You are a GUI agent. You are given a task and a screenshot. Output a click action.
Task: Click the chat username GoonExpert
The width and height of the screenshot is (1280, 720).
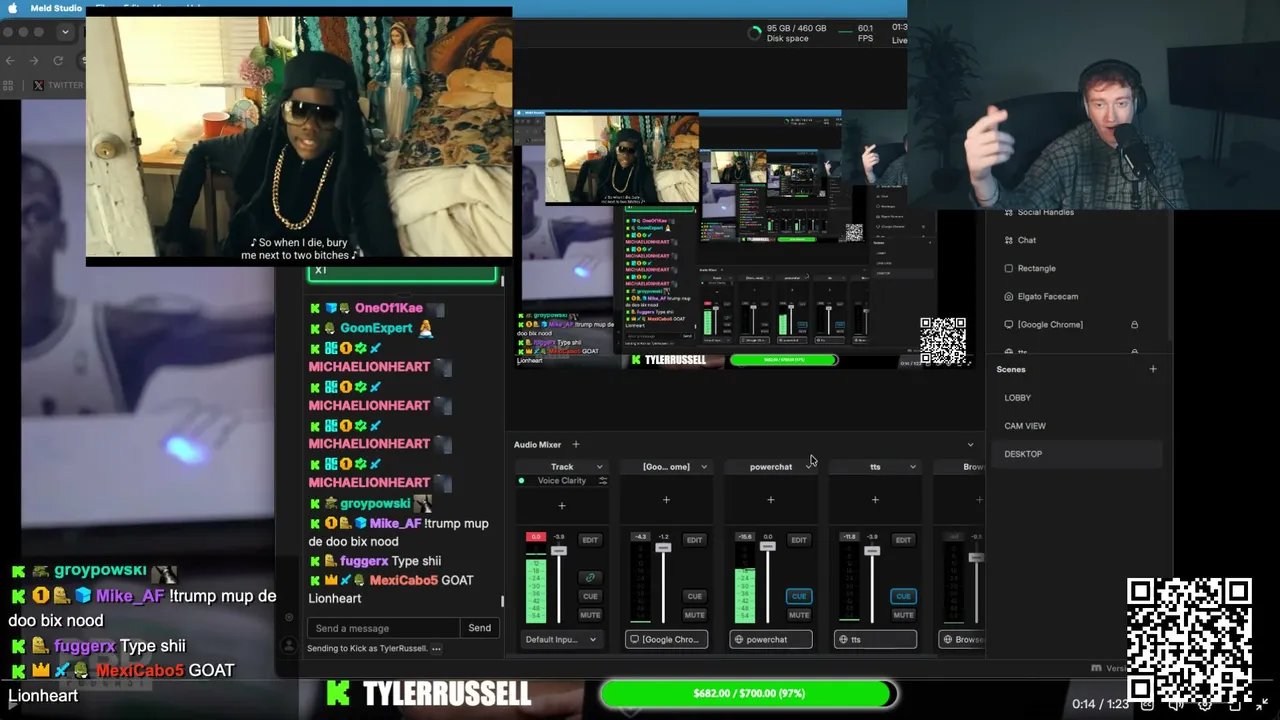[x=376, y=328]
